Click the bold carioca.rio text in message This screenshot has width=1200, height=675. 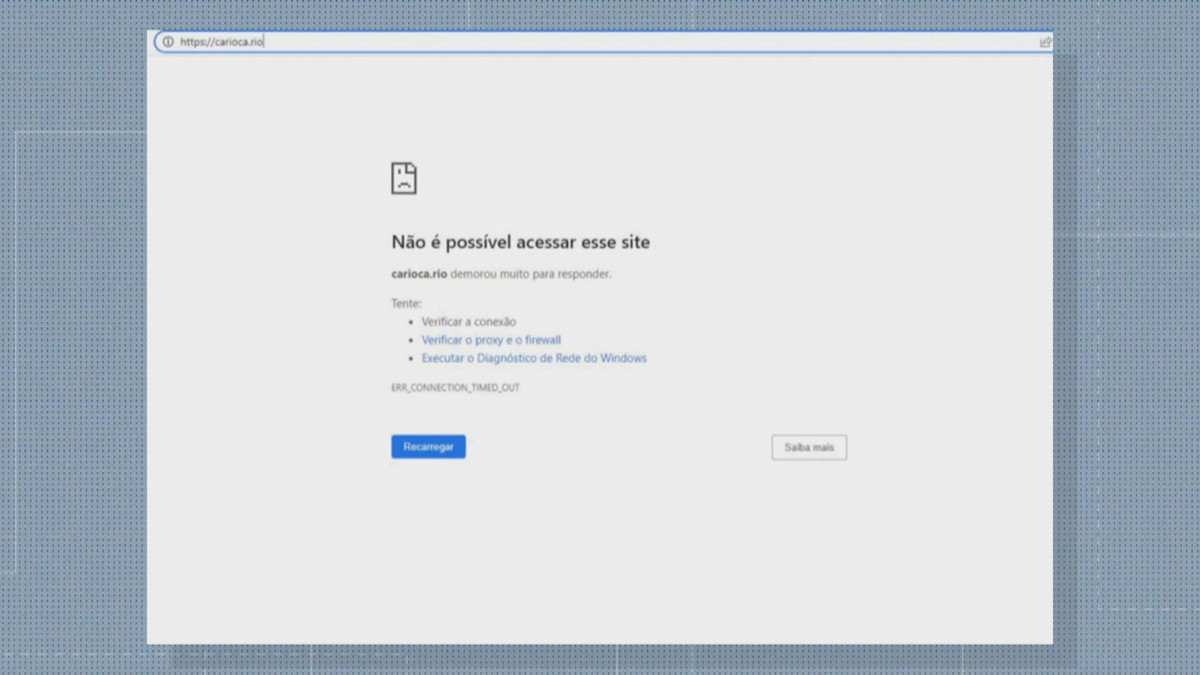[419, 274]
